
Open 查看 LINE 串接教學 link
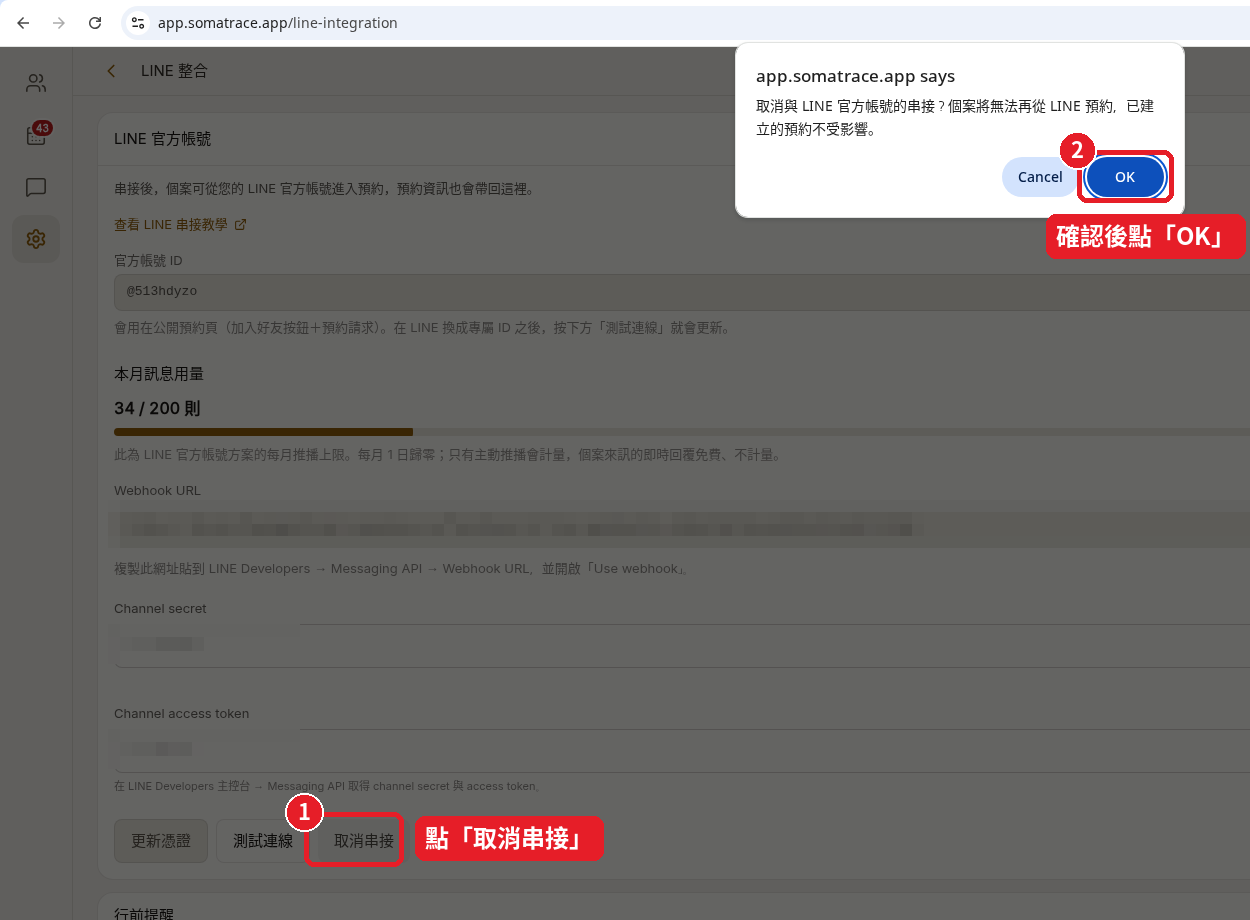[180, 225]
